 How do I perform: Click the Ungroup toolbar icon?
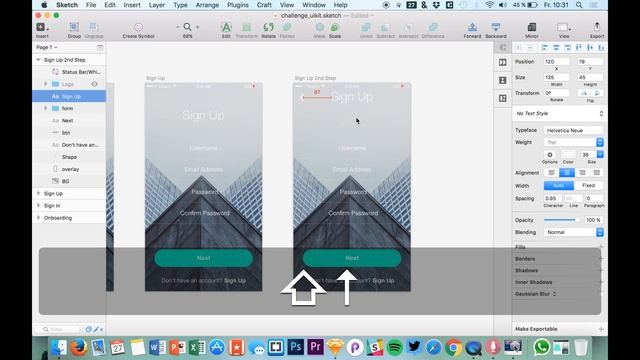(x=93, y=27)
